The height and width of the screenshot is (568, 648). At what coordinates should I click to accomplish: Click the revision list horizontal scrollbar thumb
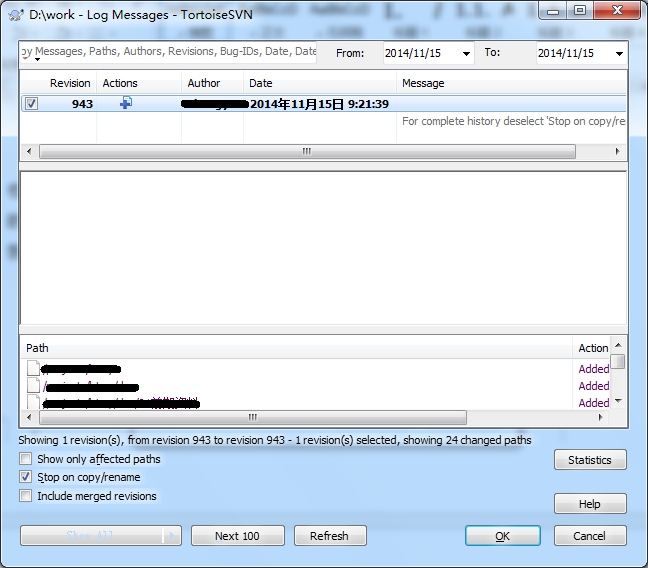click(x=307, y=151)
